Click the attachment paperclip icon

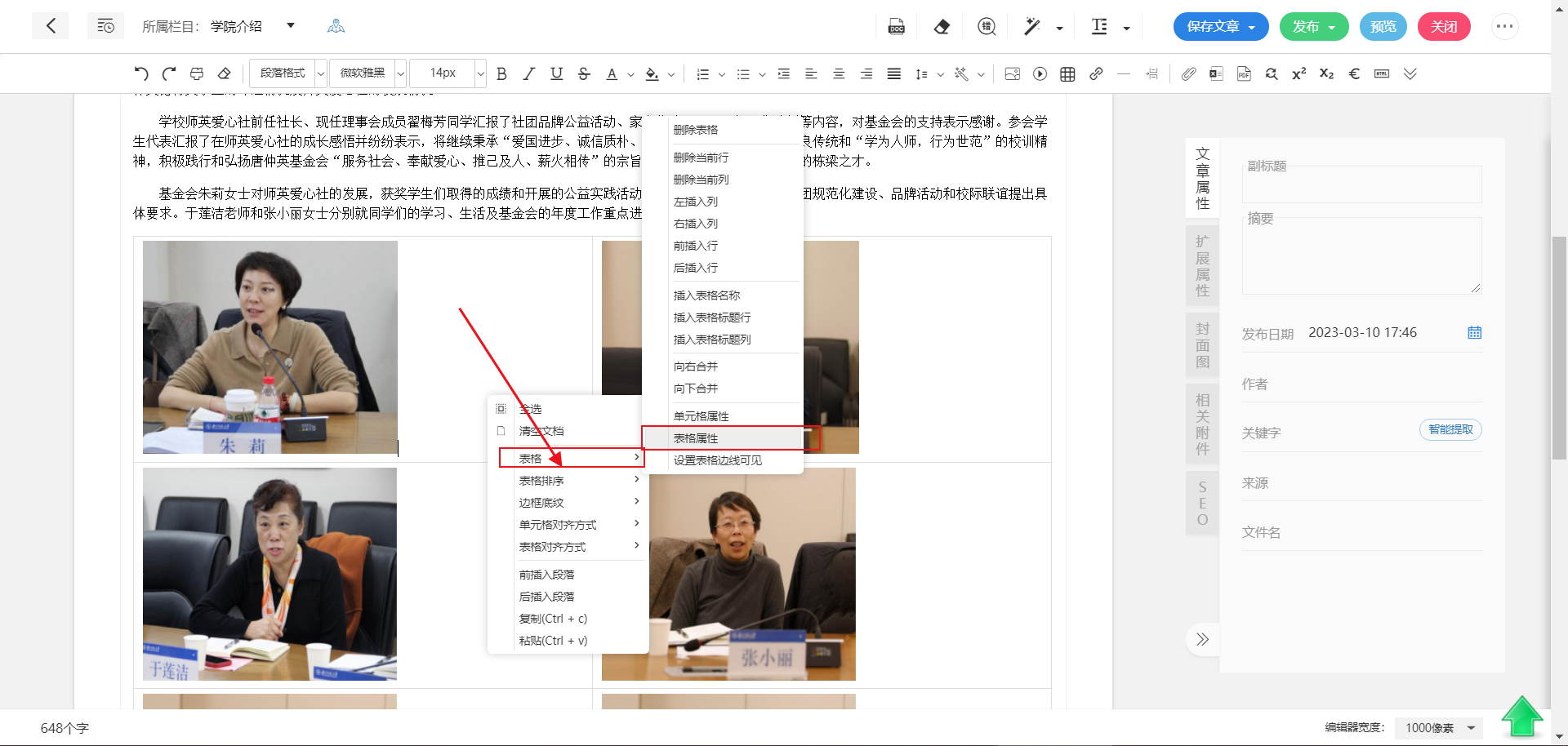(x=1188, y=73)
